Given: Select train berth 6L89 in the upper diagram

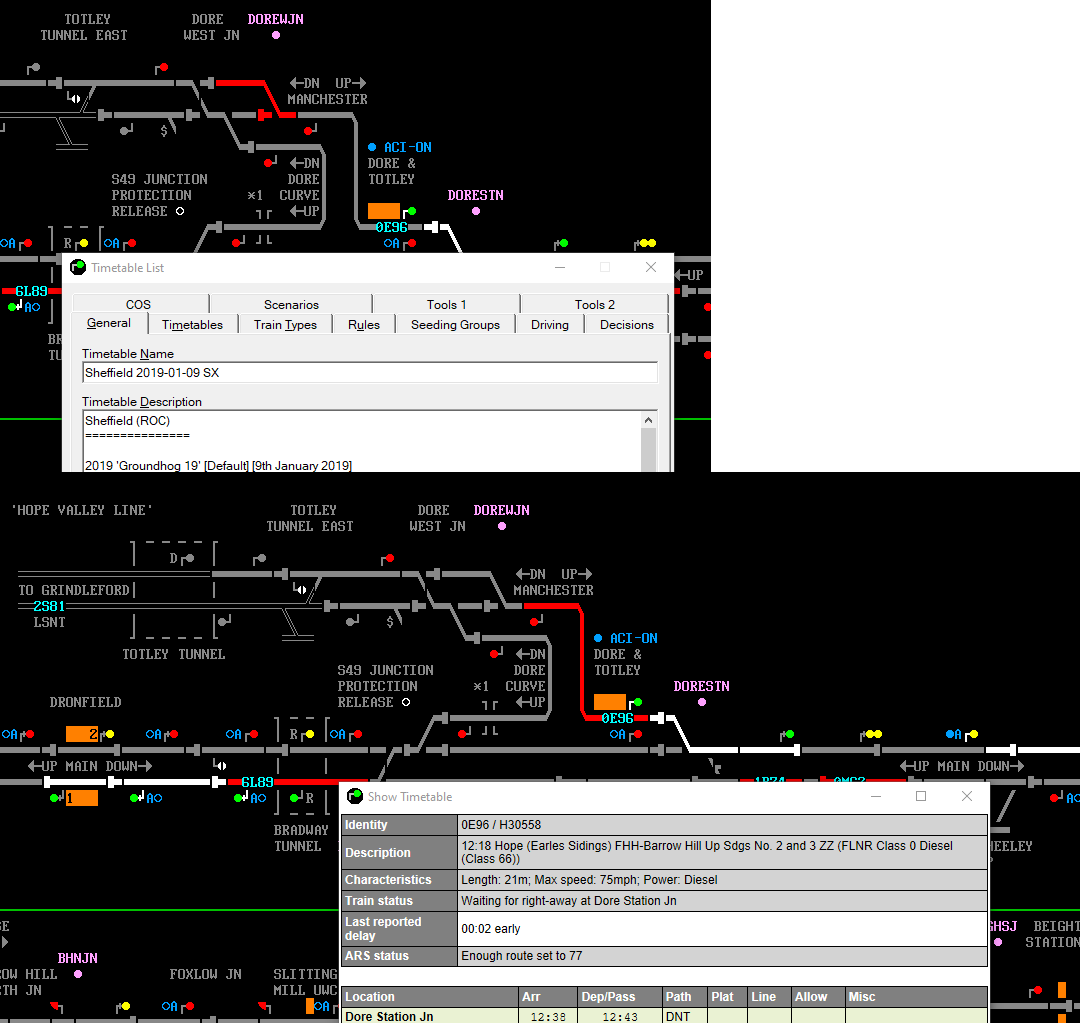Looking at the screenshot, I should 32,291.
